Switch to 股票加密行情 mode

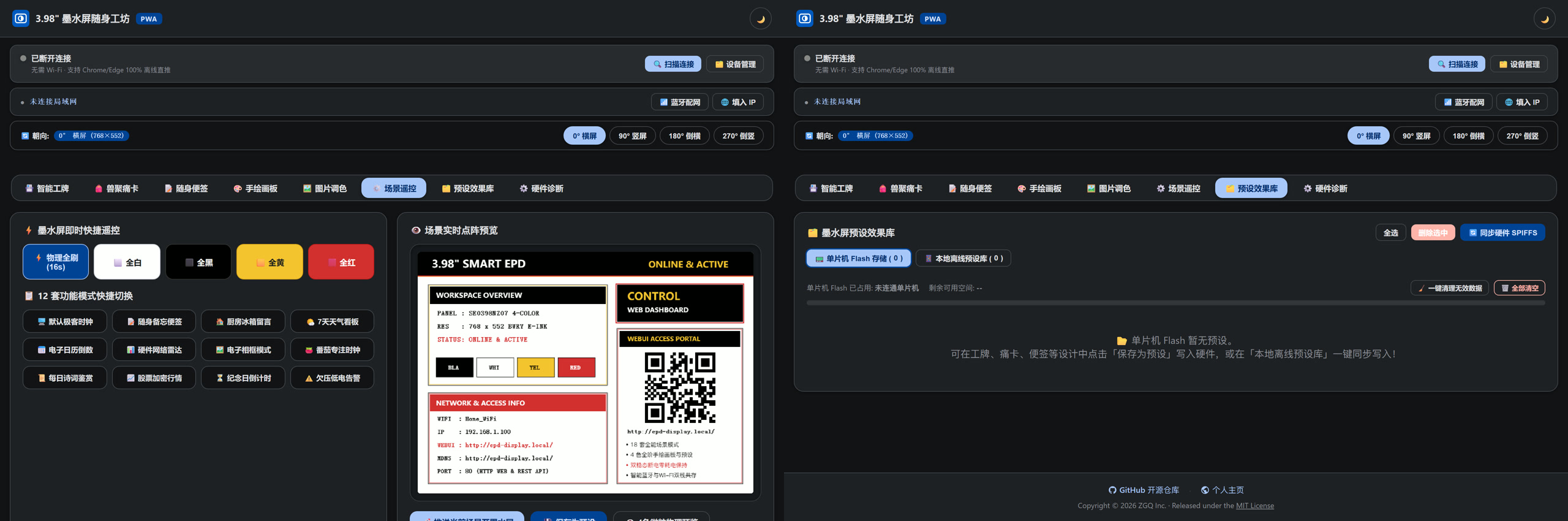click(154, 378)
